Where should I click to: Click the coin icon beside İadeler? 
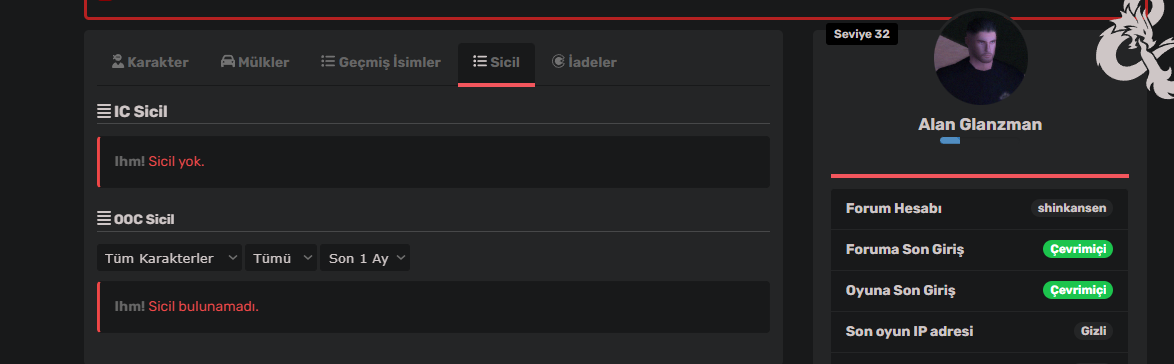(x=558, y=61)
